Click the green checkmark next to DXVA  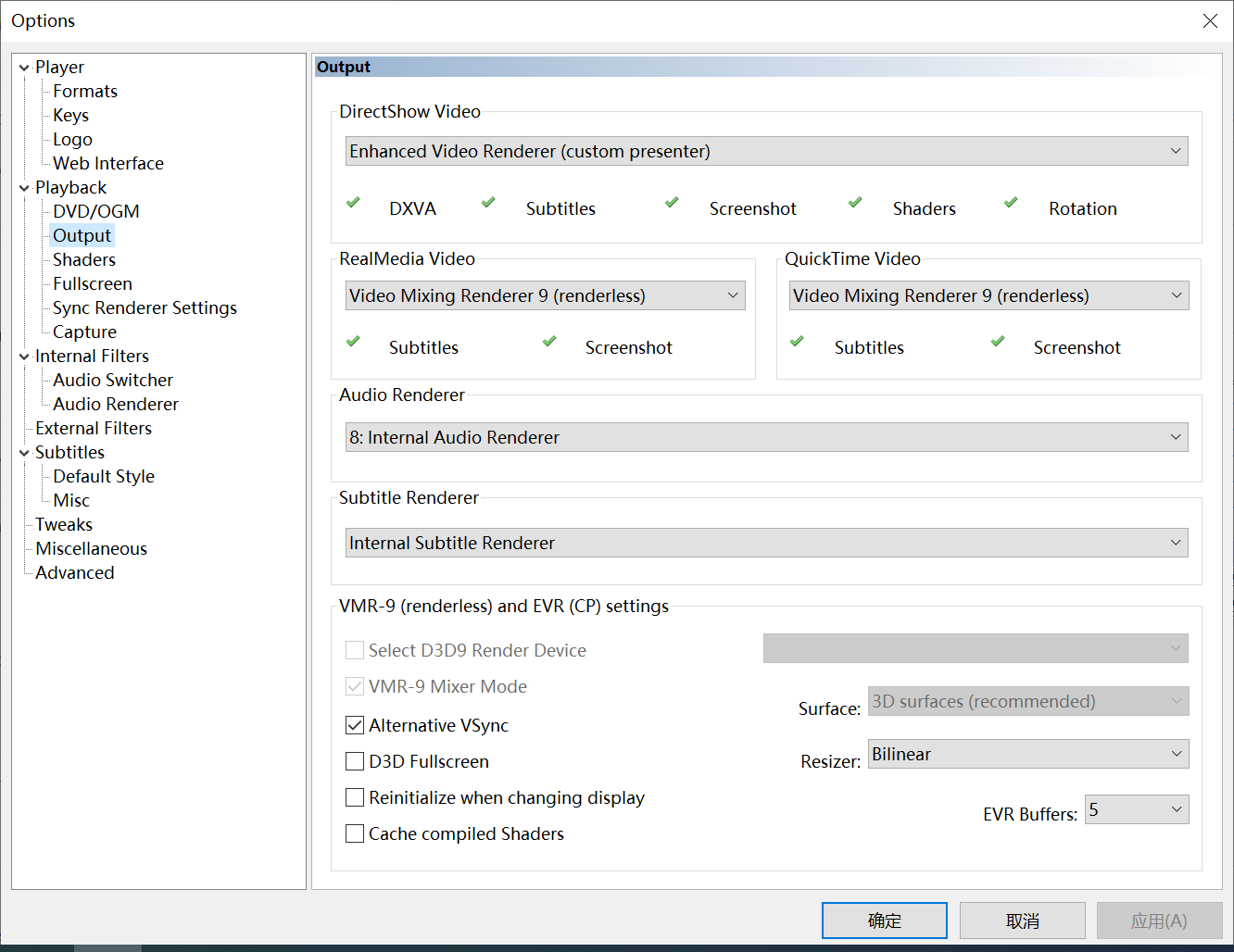coord(354,205)
